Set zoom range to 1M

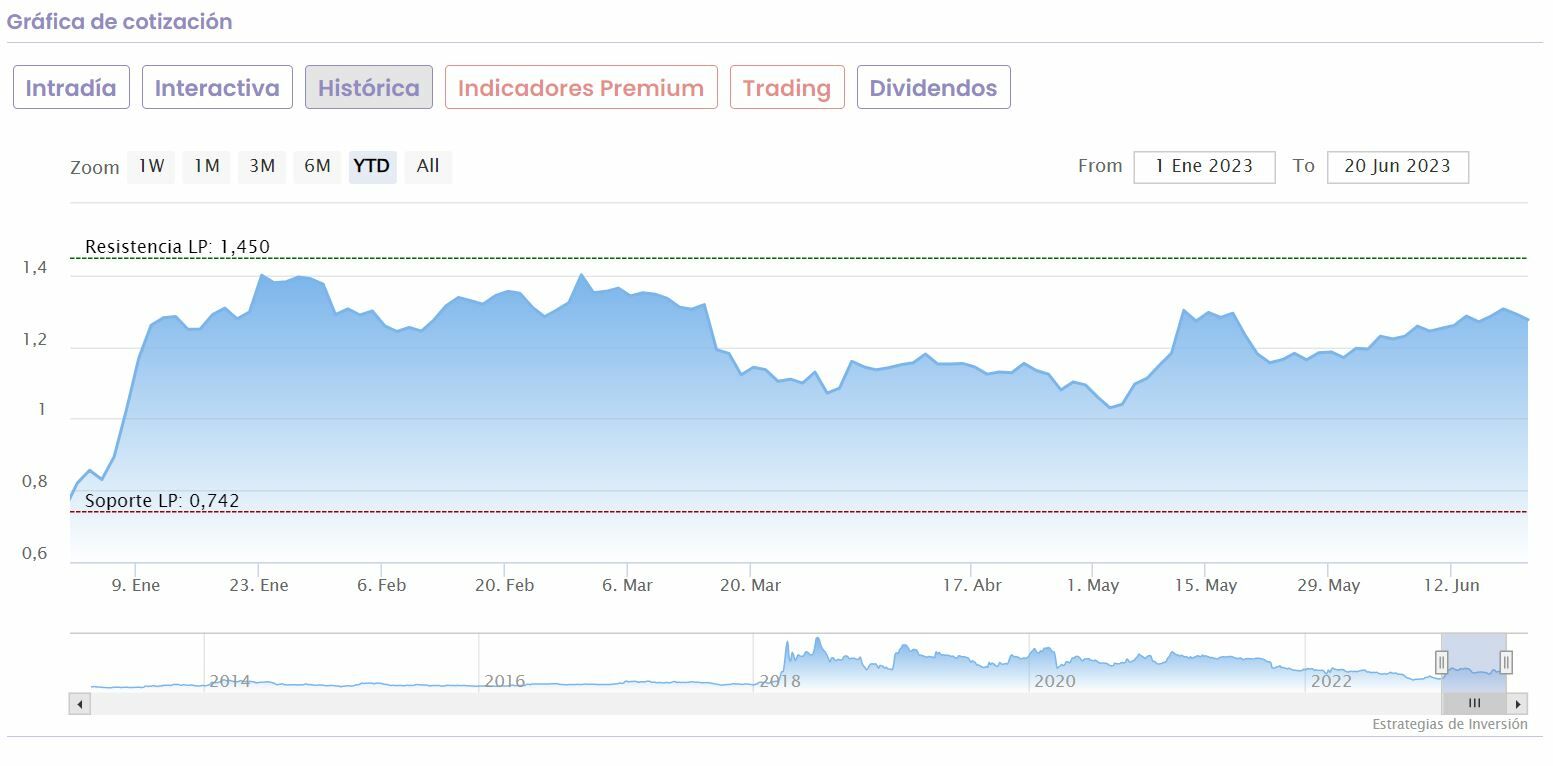[x=207, y=167]
